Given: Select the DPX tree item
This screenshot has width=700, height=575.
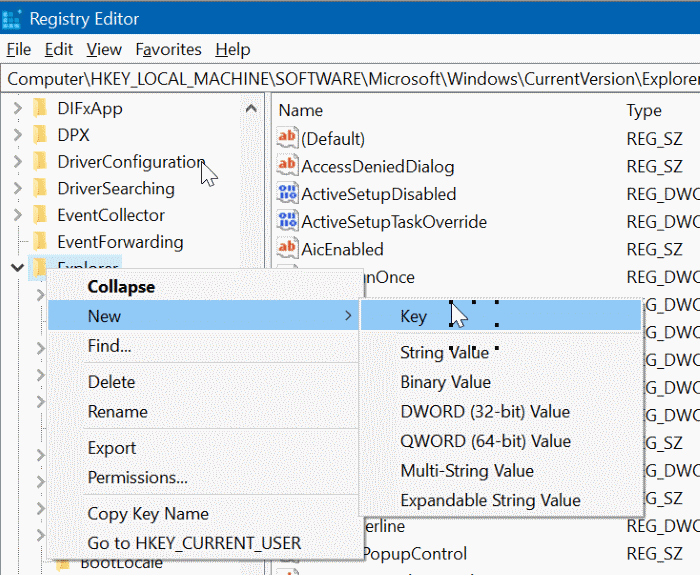Looking at the screenshot, I should pyautogui.click(x=73, y=135).
